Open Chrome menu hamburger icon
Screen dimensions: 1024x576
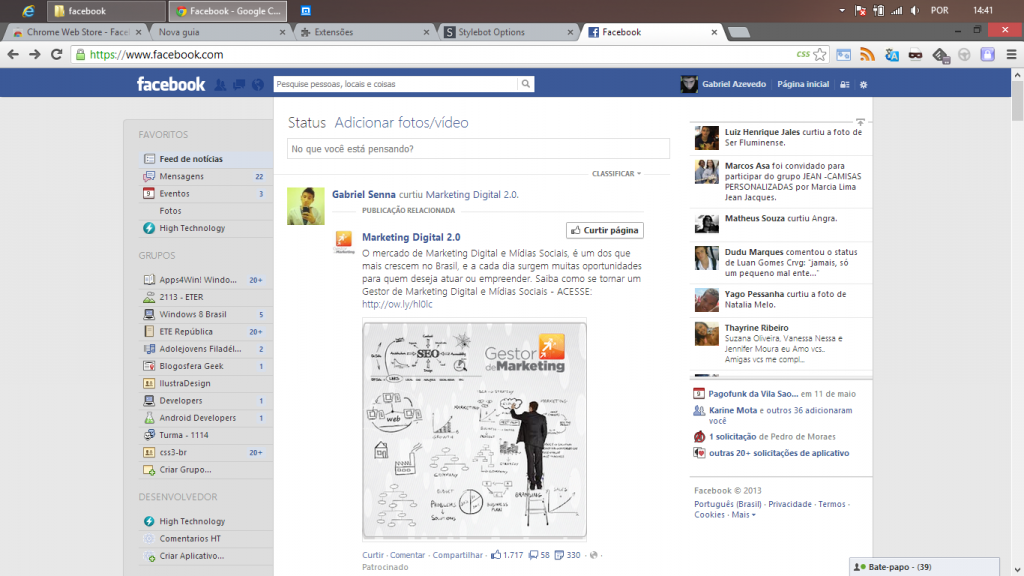[1011, 54]
